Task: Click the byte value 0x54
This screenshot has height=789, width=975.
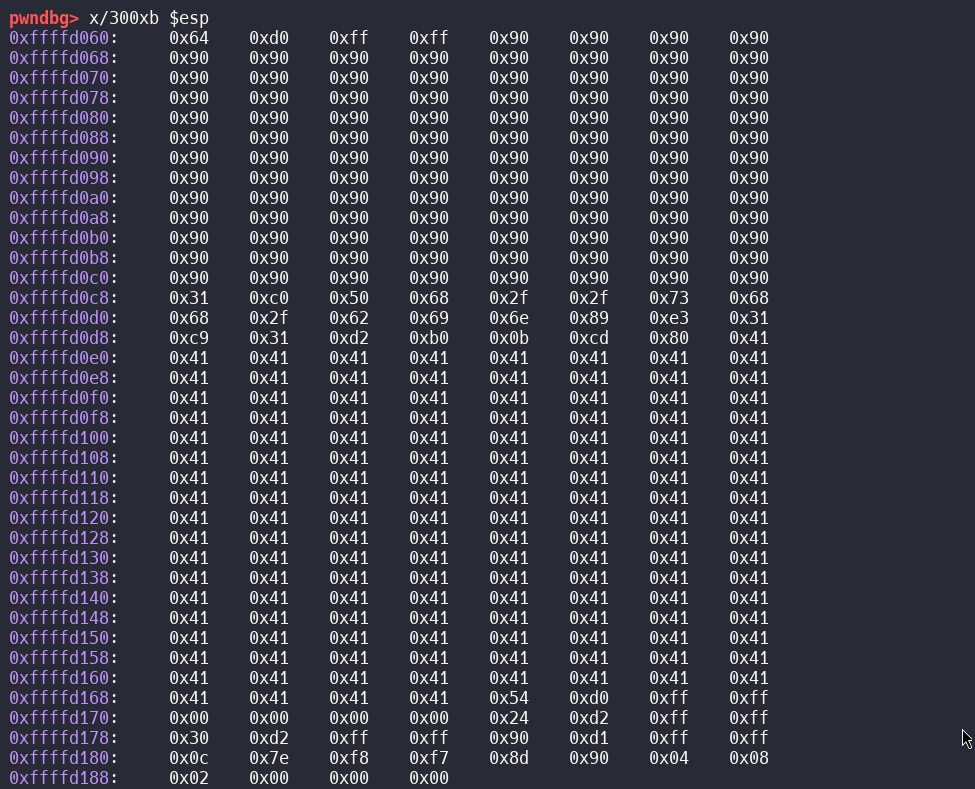Action: pos(509,698)
